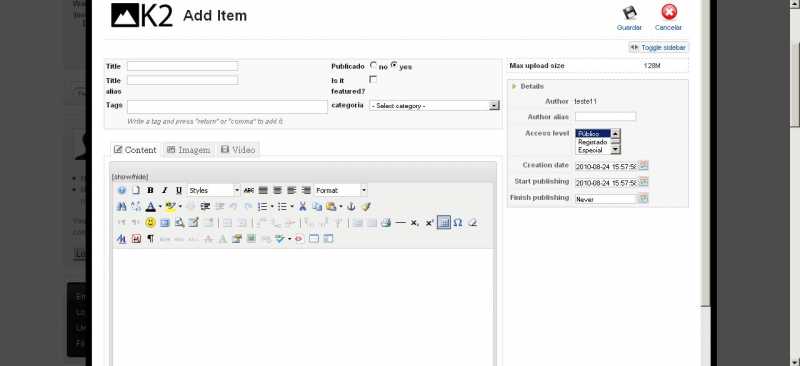Click the show/hide editor link

click(130, 177)
